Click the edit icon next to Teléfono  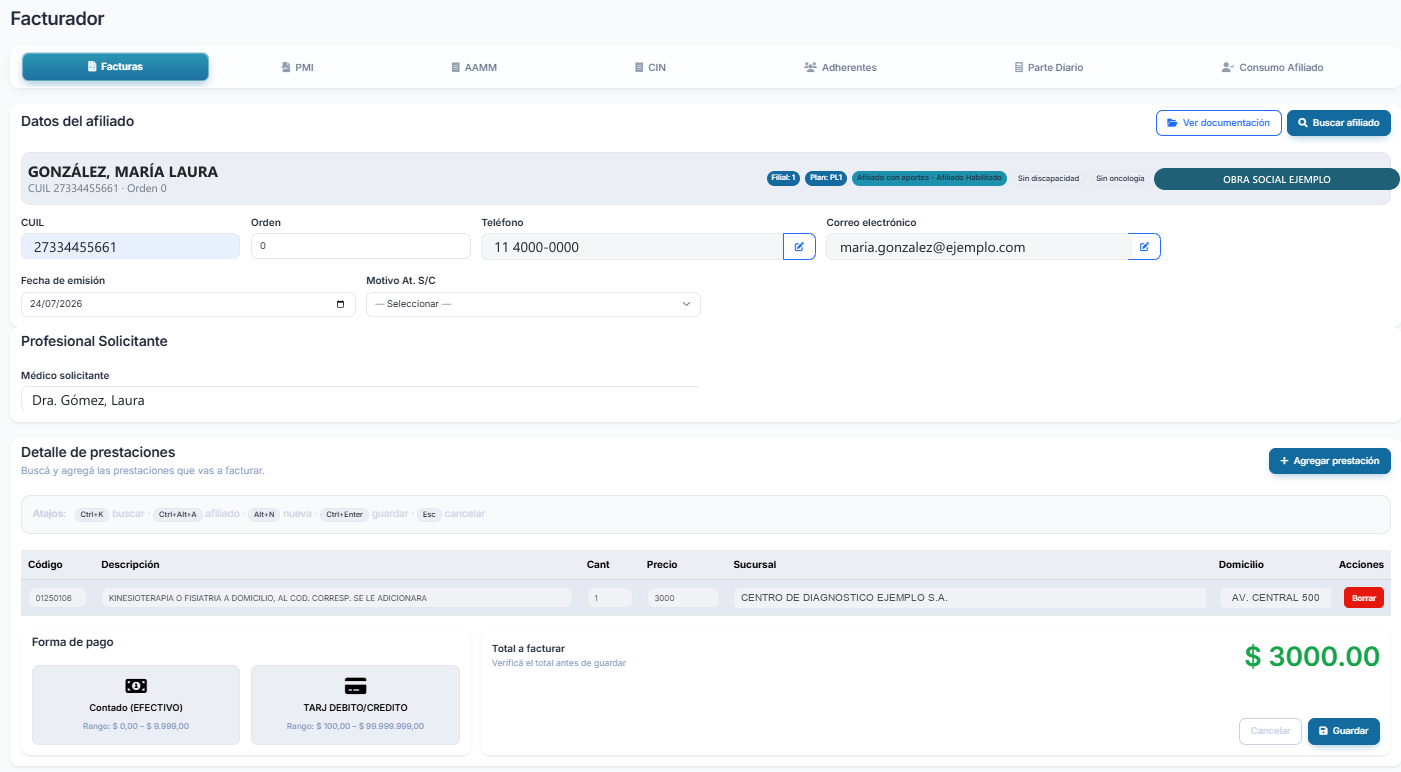(799, 246)
